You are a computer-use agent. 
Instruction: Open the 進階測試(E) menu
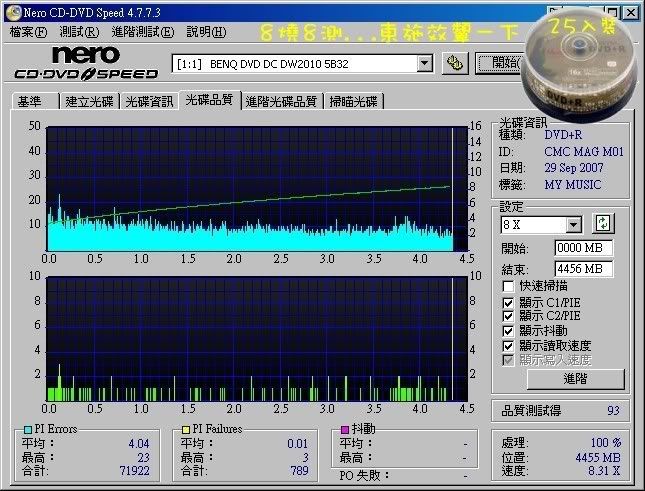click(x=143, y=32)
